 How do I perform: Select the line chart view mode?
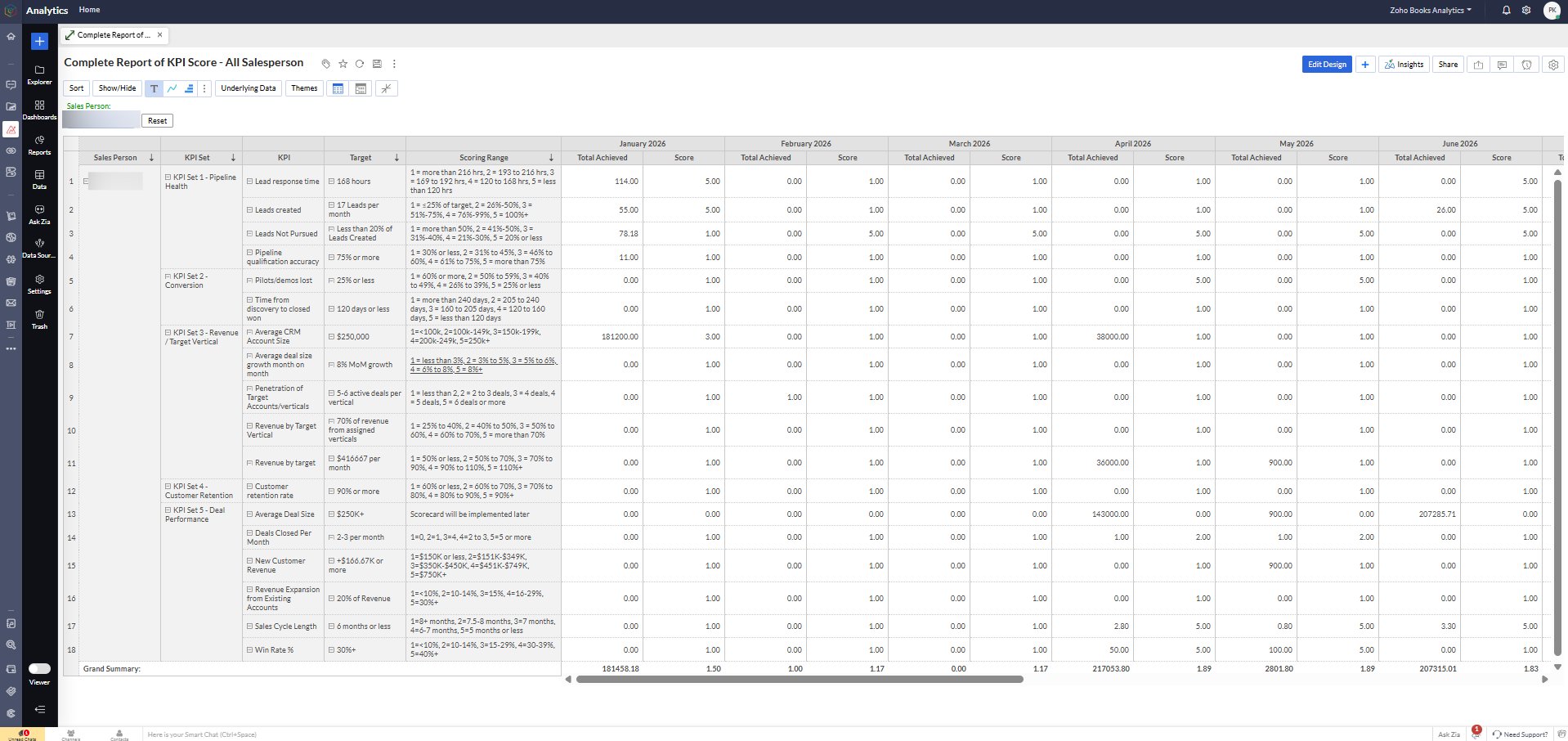pyautogui.click(x=172, y=88)
